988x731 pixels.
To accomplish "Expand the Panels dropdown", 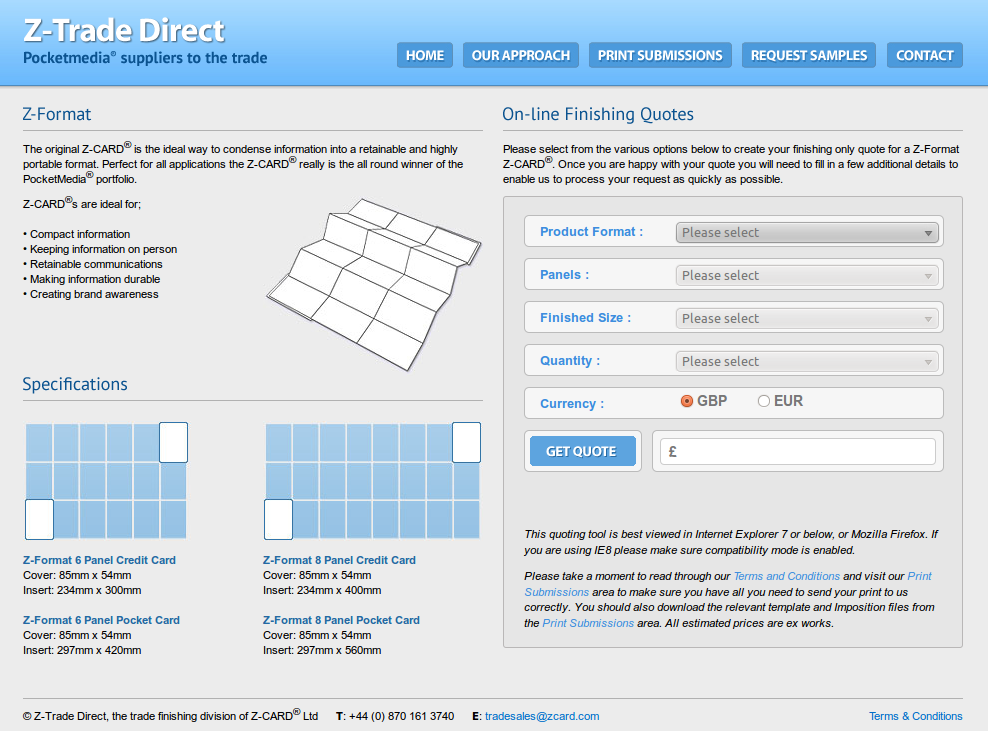I will [x=807, y=276].
